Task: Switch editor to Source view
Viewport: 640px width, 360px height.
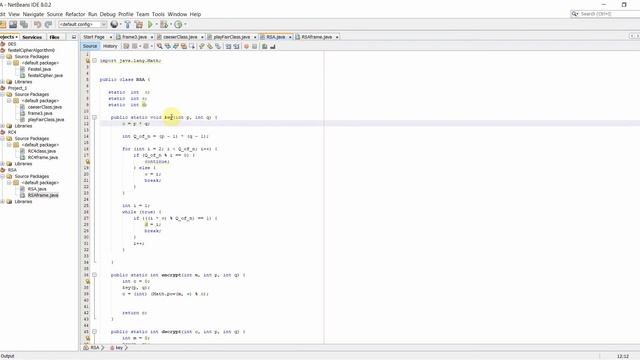Action: [x=90, y=47]
